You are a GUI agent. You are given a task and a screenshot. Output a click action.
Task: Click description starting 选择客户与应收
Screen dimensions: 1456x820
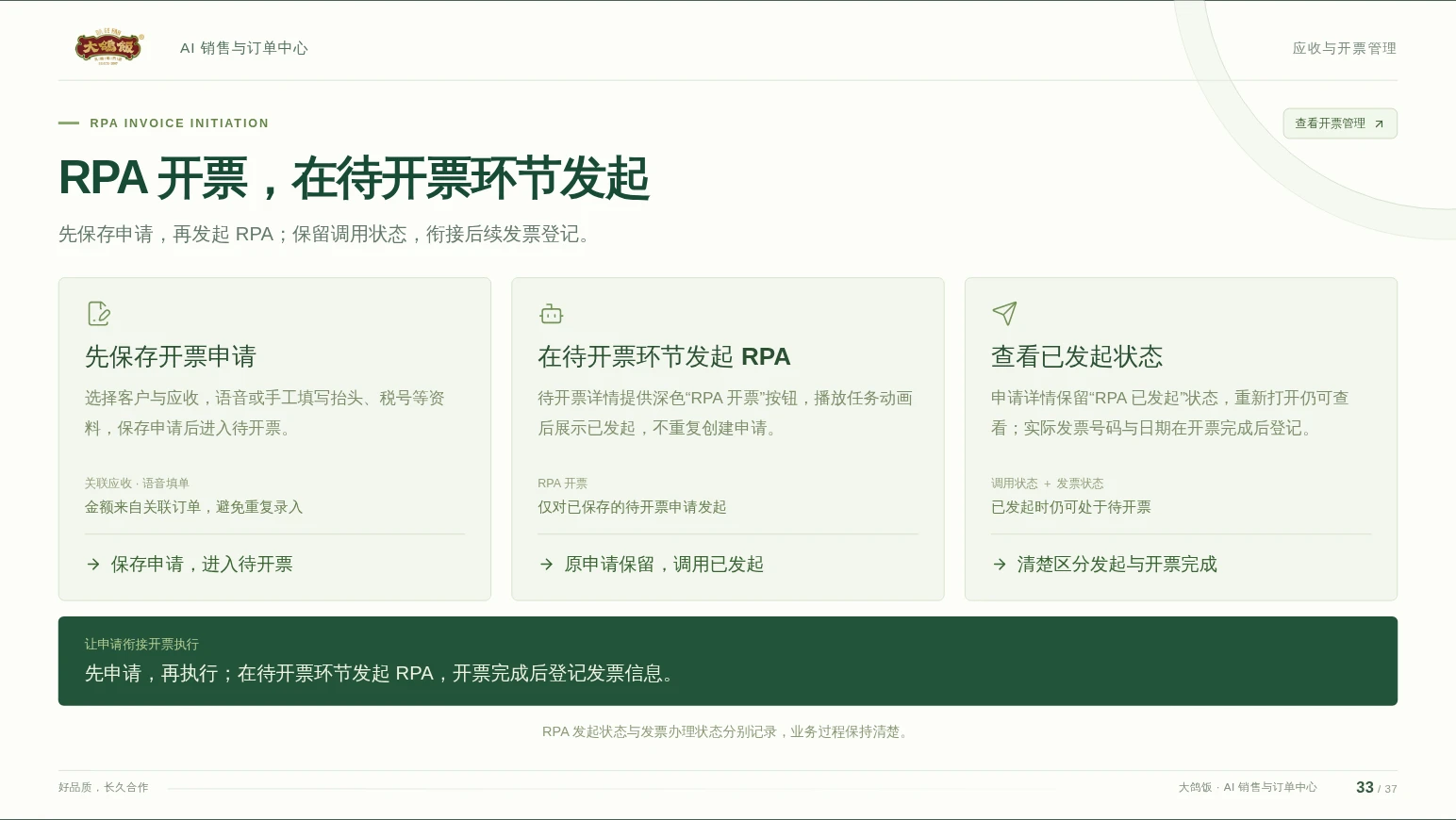coord(265,413)
